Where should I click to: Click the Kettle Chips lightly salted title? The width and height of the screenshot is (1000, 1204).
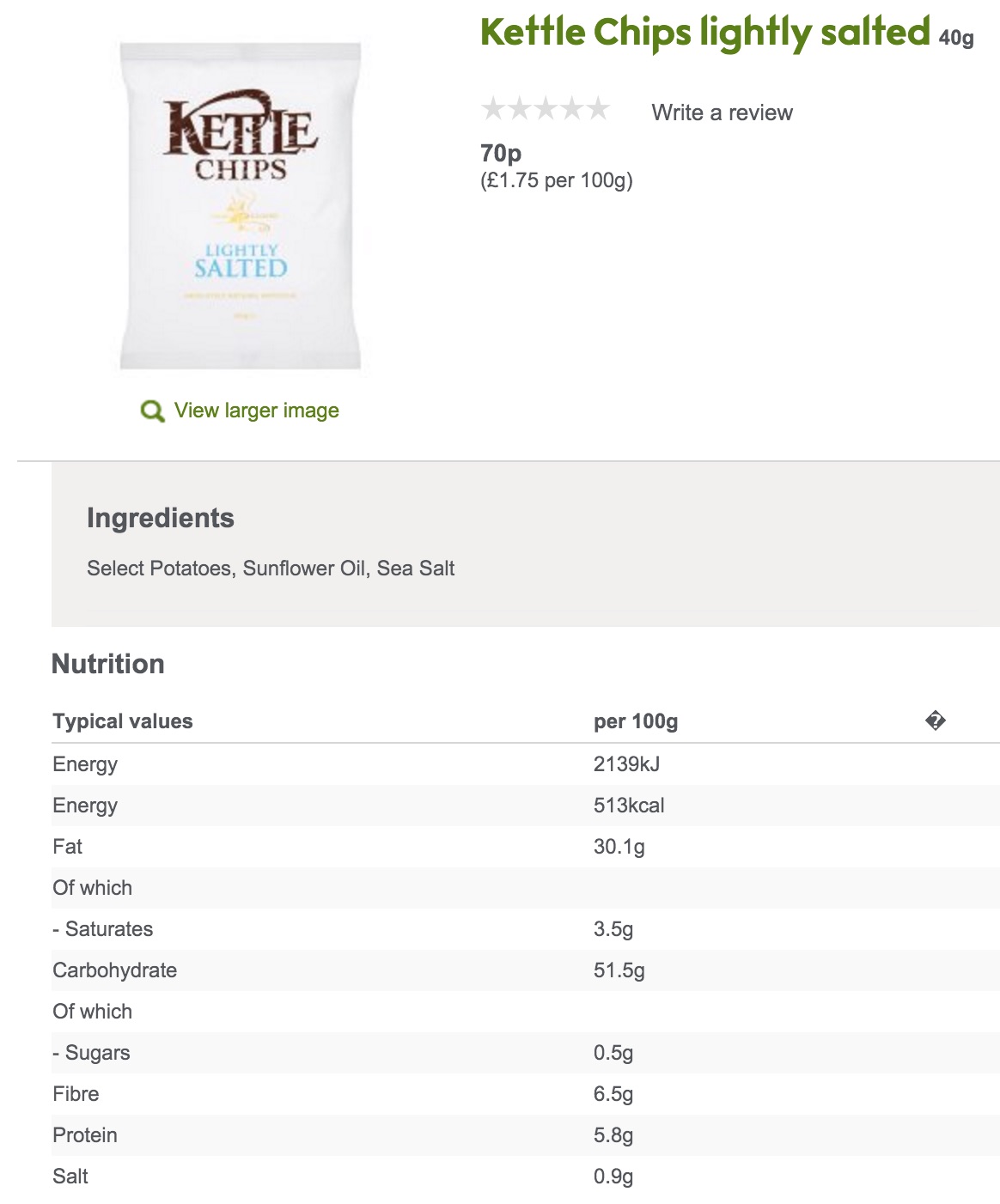pyautogui.click(x=704, y=33)
